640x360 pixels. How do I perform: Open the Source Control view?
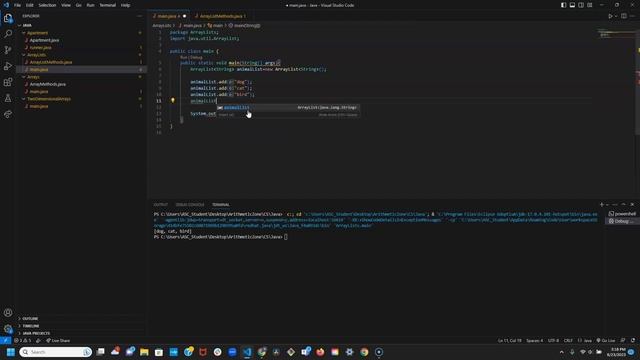click(x=8, y=50)
